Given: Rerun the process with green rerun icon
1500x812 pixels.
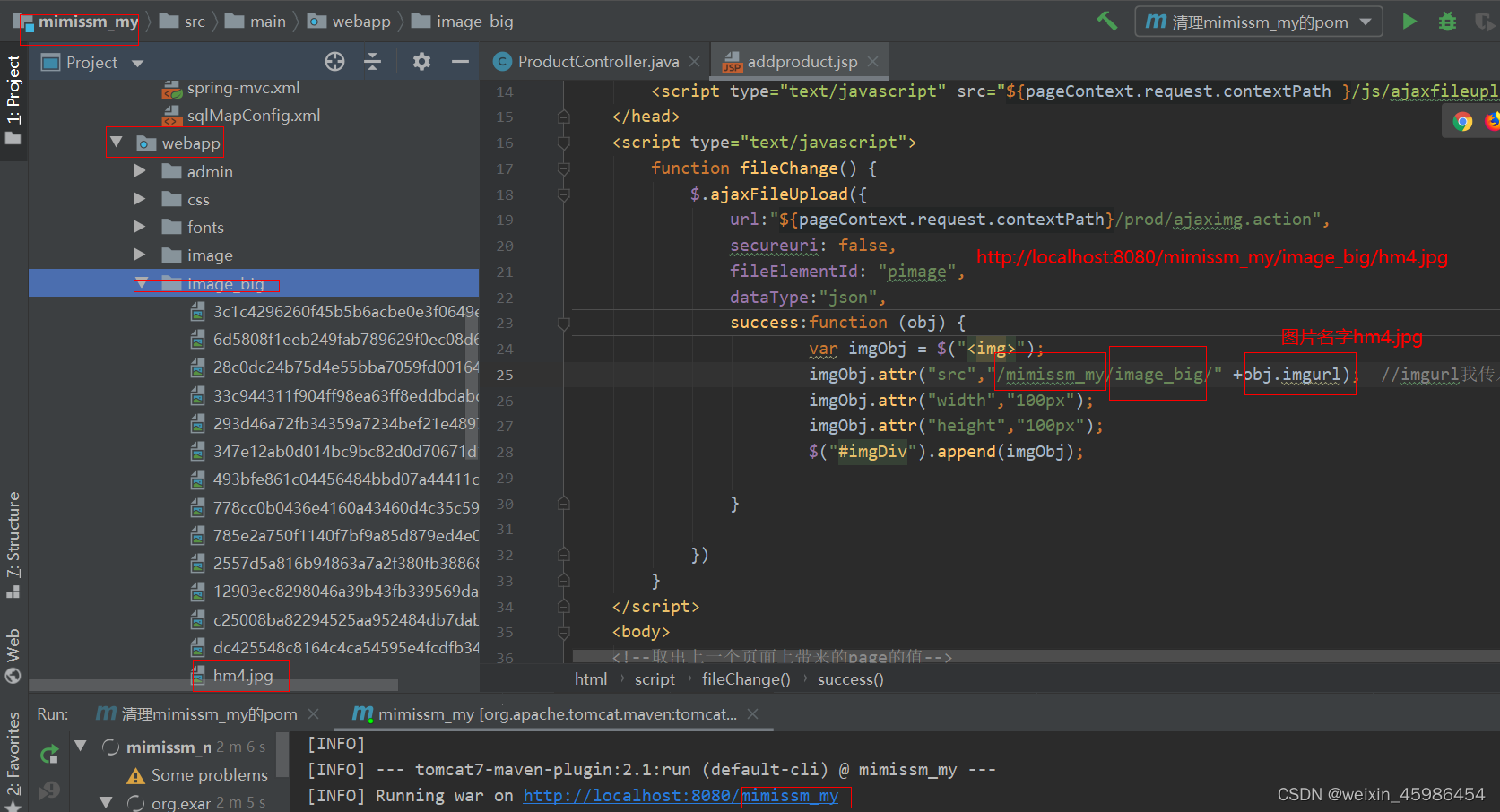Looking at the screenshot, I should pyautogui.click(x=49, y=754).
